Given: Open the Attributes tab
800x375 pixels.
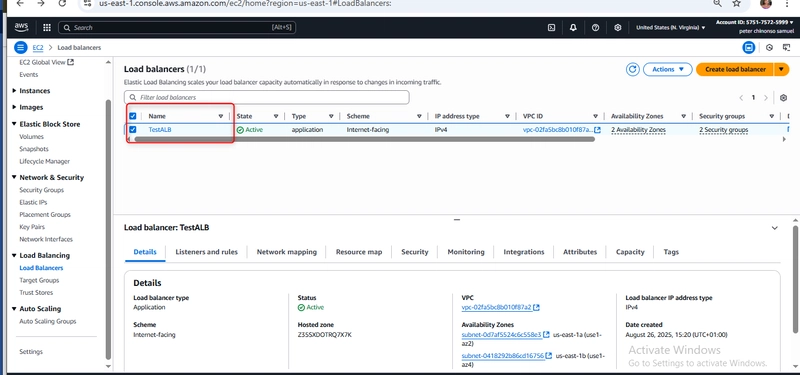Looking at the screenshot, I should pyautogui.click(x=580, y=252).
